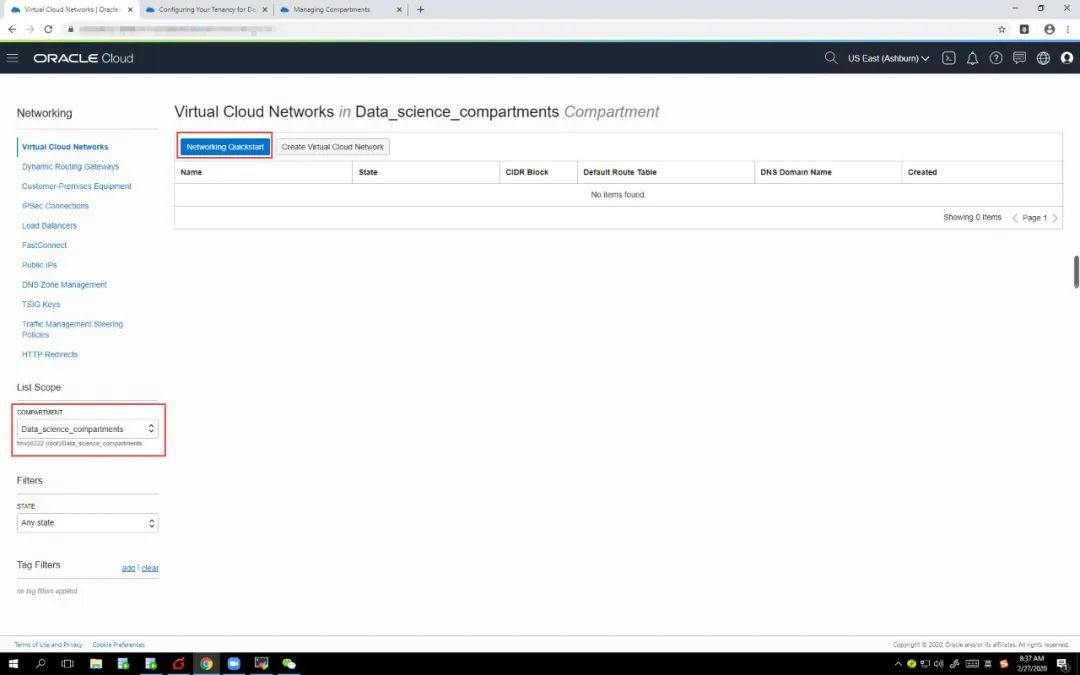Screen dimensions: 1080x675
Task: Go forward with browser forward arrow
Action: click(x=30, y=29)
